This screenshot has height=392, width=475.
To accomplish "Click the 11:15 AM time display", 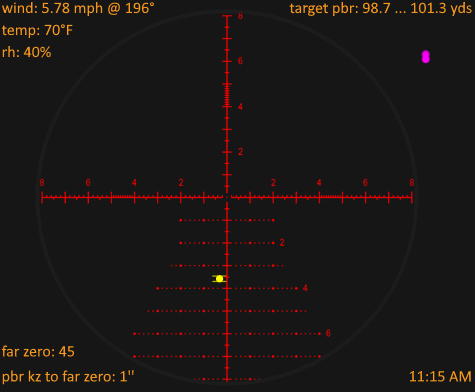I will [x=440, y=377].
